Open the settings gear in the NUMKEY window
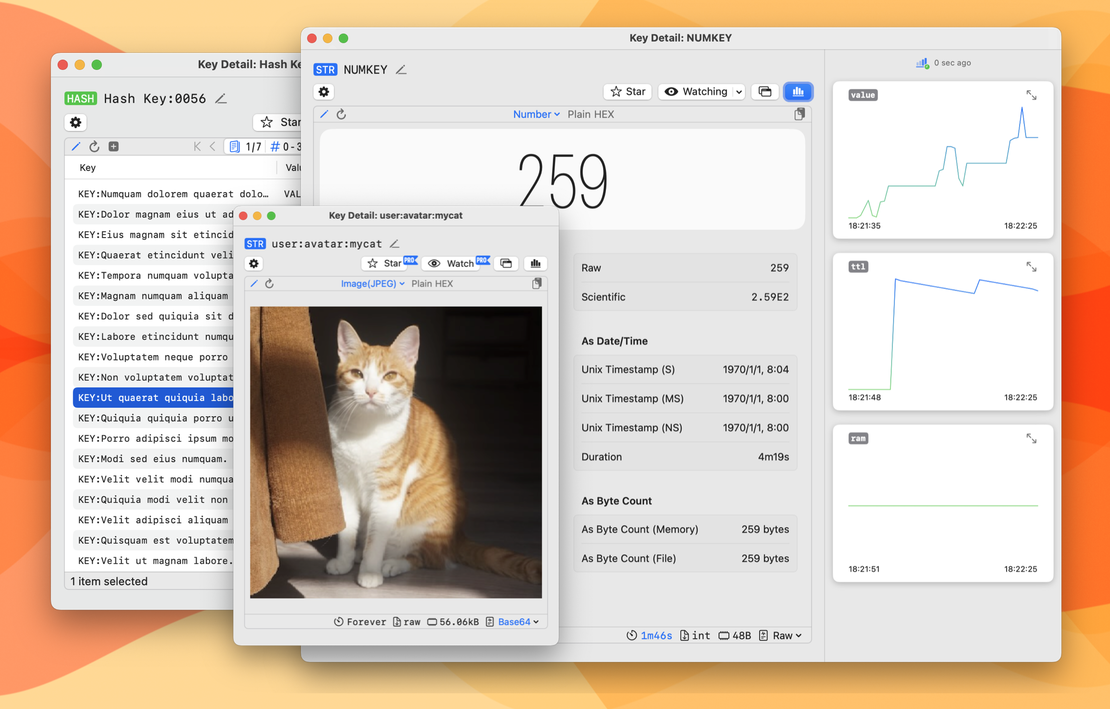 coord(322,91)
